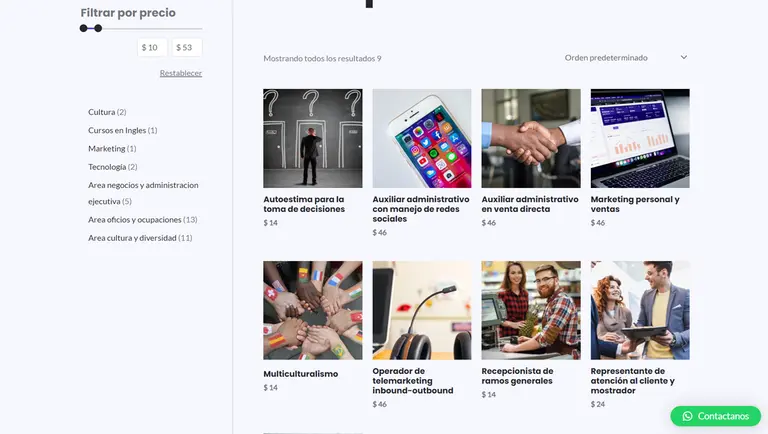Click the minimum price slider handle

pyautogui.click(x=84, y=28)
